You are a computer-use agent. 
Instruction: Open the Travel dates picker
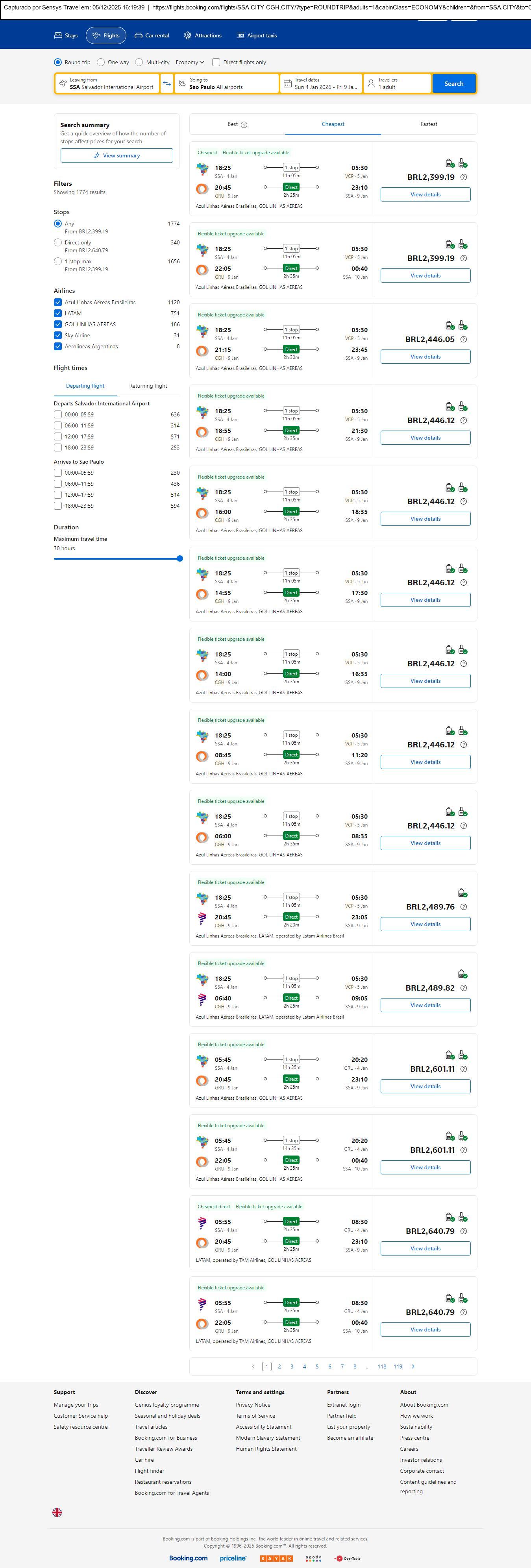pyautogui.click(x=321, y=83)
